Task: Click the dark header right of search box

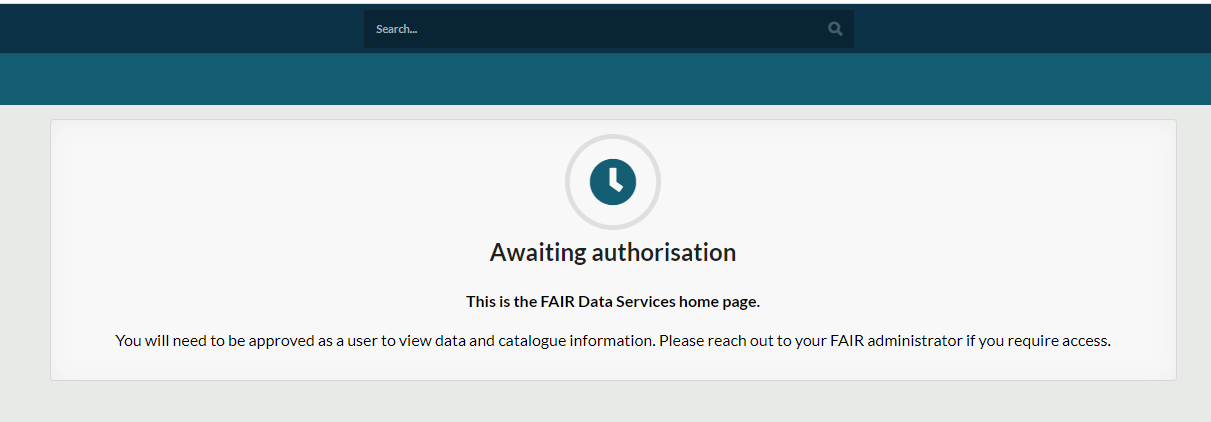Action: coord(1030,28)
